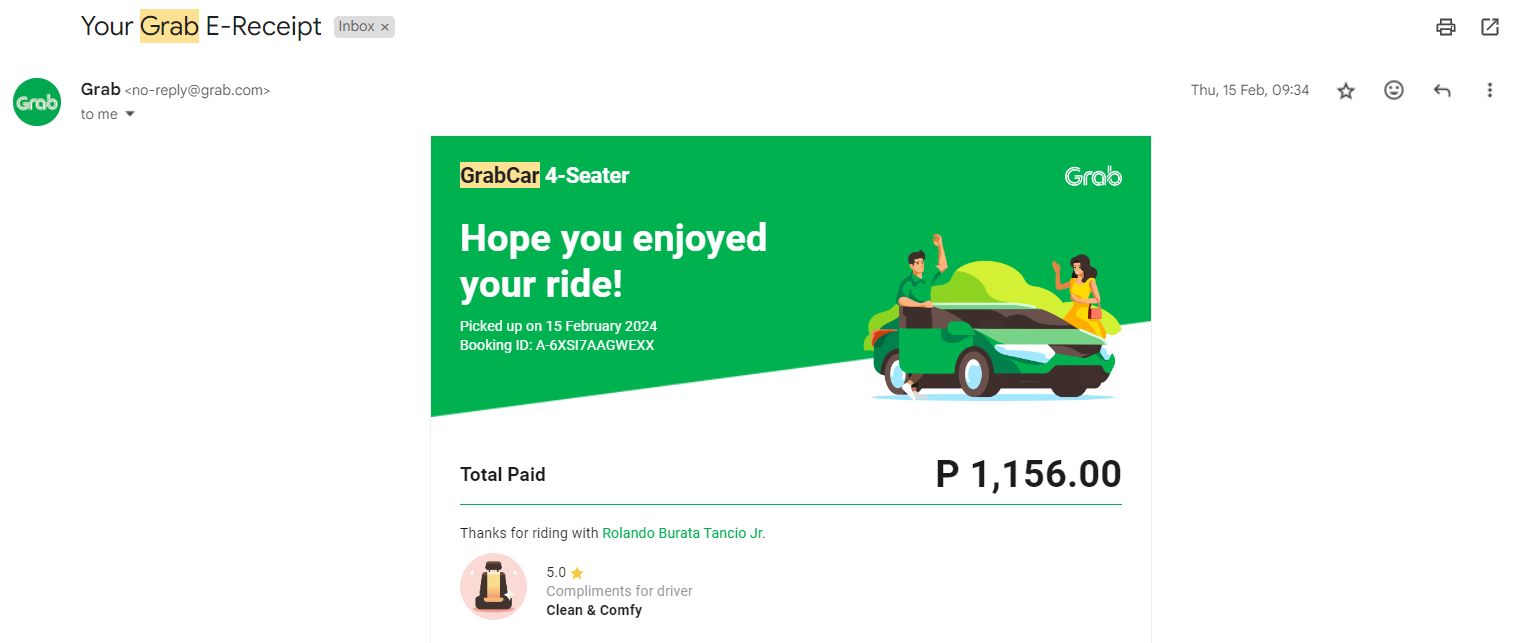
Task: Click the Total Paid amount P 1,156.00
Action: tap(1028, 474)
